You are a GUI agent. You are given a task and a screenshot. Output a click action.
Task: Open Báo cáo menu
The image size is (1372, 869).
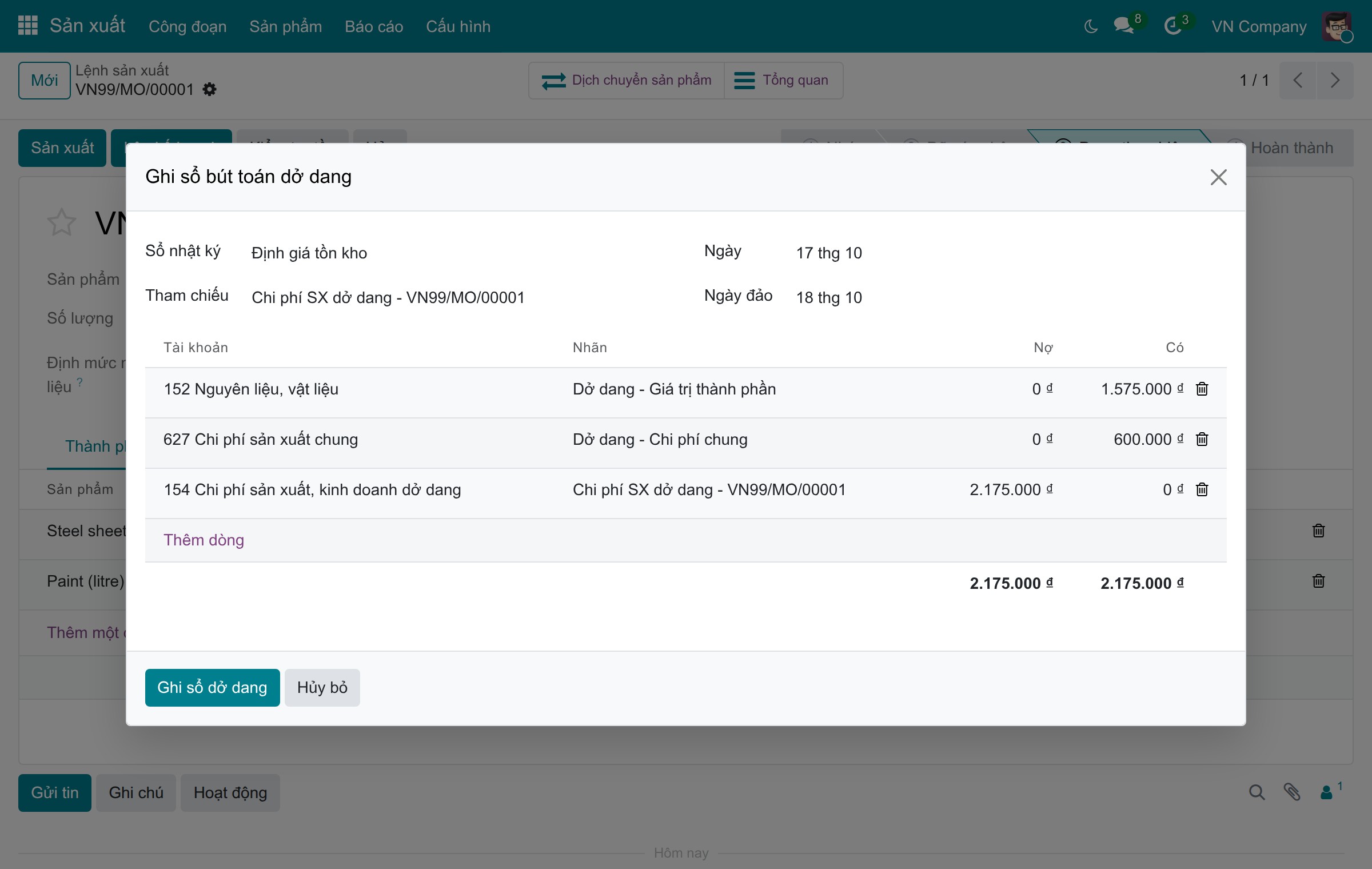[374, 26]
